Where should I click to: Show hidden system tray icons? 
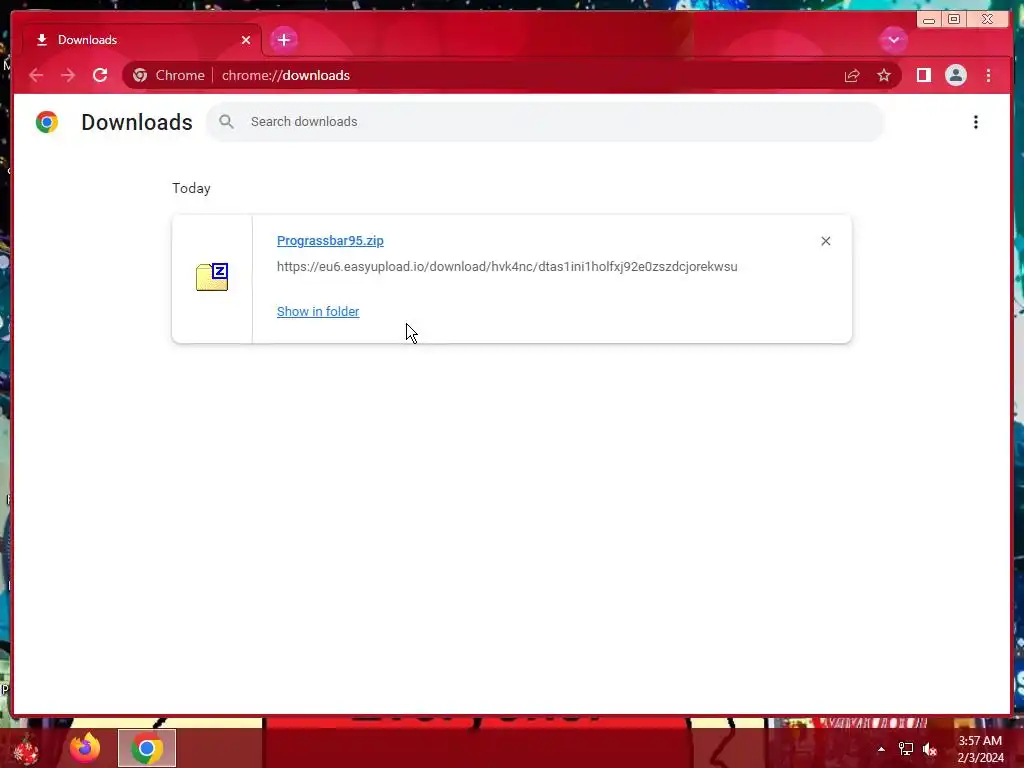[881, 749]
